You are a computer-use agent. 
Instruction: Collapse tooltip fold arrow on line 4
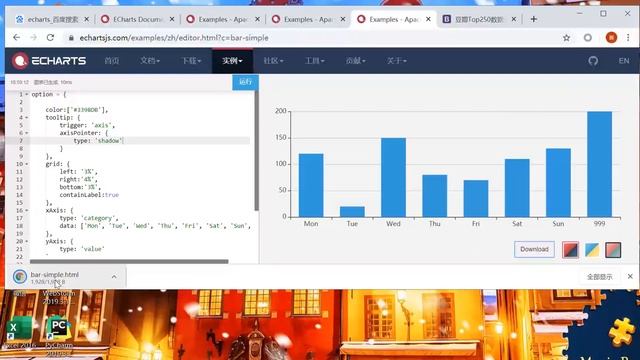point(27,118)
